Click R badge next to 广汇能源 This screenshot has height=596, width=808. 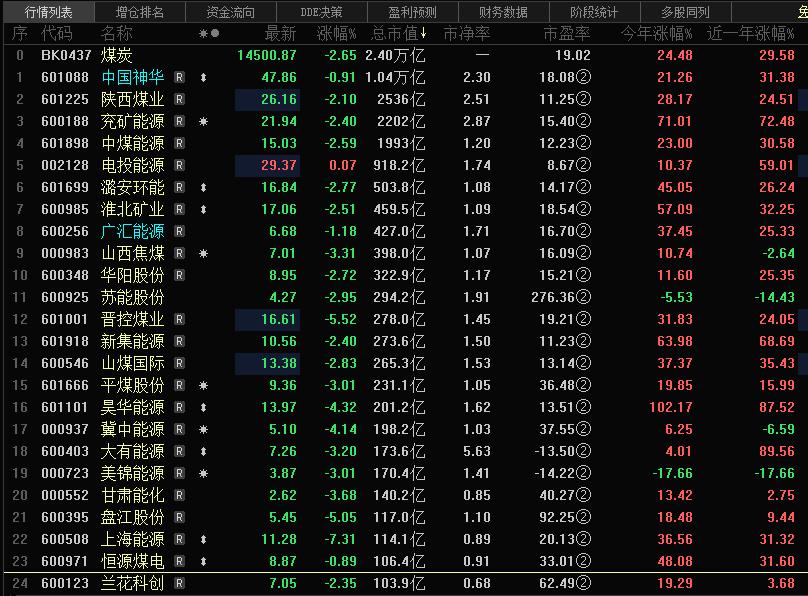pyautogui.click(x=179, y=231)
